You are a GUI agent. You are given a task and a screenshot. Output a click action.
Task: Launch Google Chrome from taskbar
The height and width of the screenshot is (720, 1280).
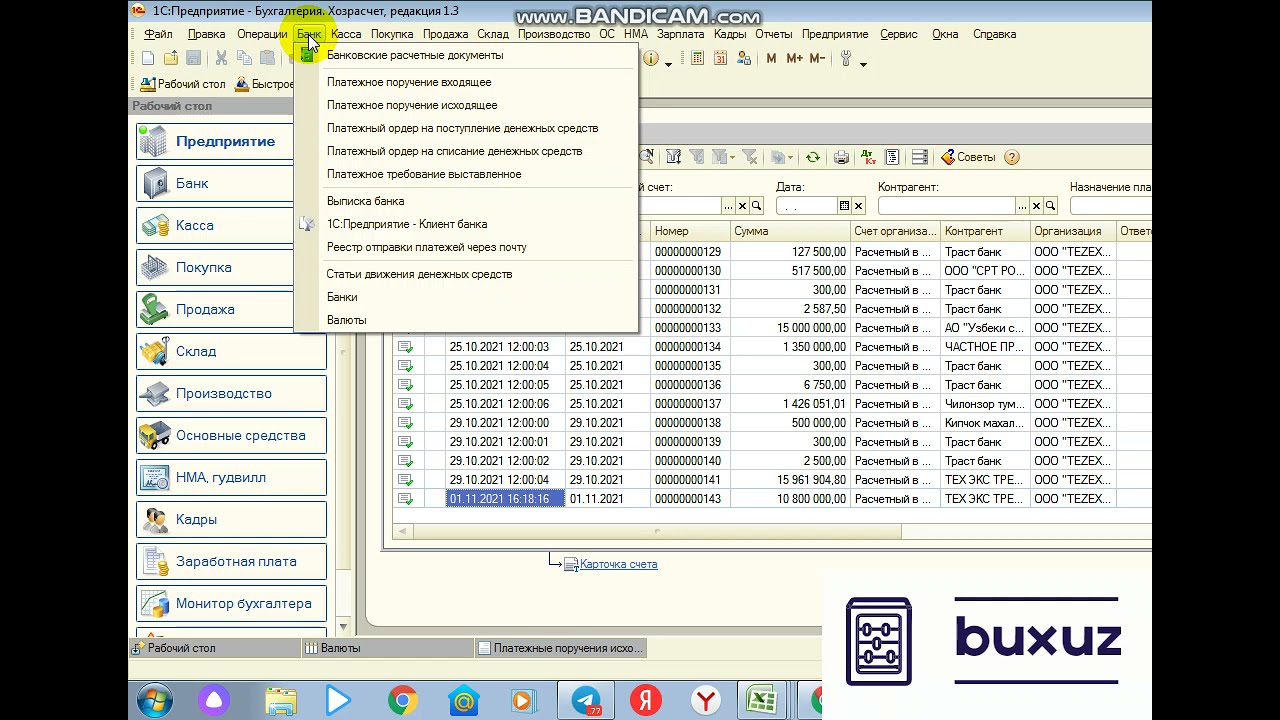tap(403, 701)
